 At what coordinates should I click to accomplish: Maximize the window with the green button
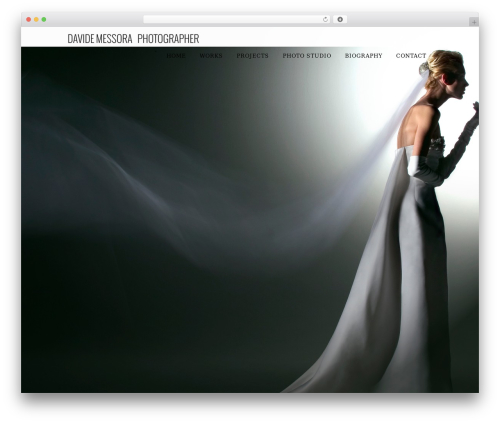pos(44,20)
